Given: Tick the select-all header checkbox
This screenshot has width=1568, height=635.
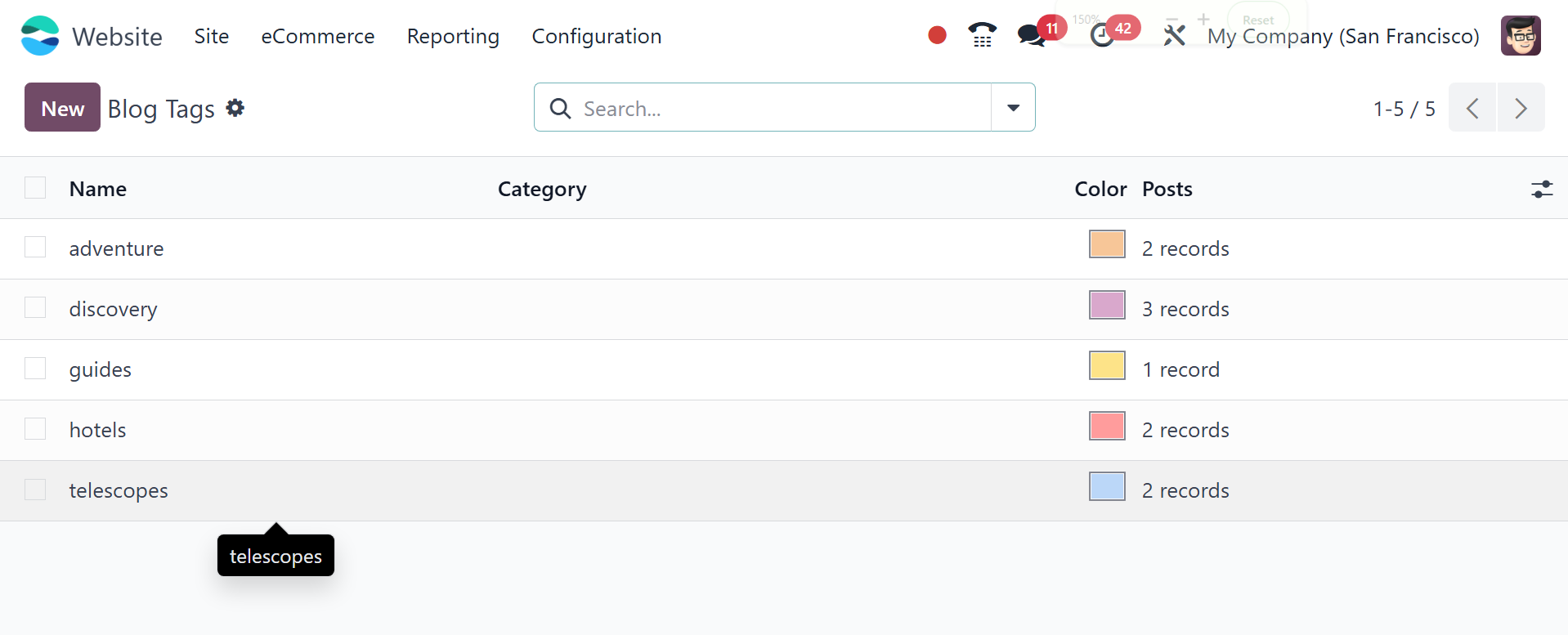Looking at the screenshot, I should (x=35, y=188).
